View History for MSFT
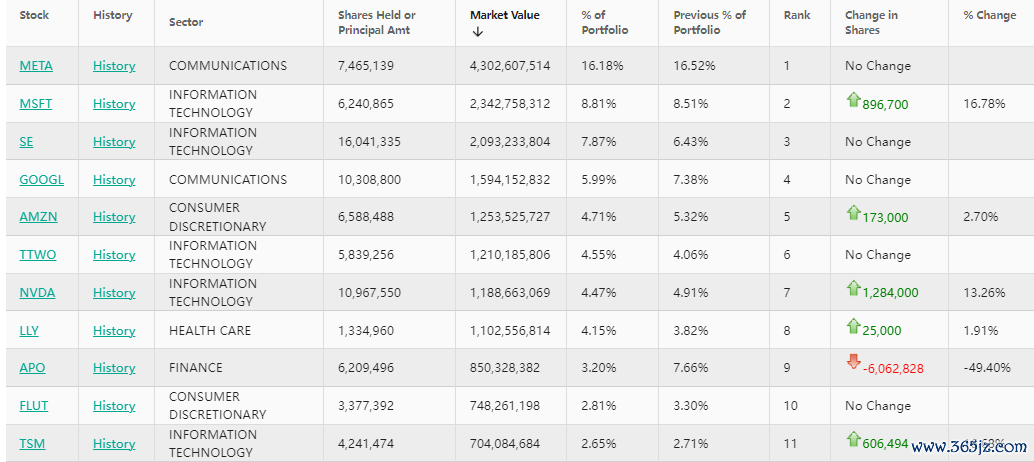The image size is (1034, 462). (114, 104)
